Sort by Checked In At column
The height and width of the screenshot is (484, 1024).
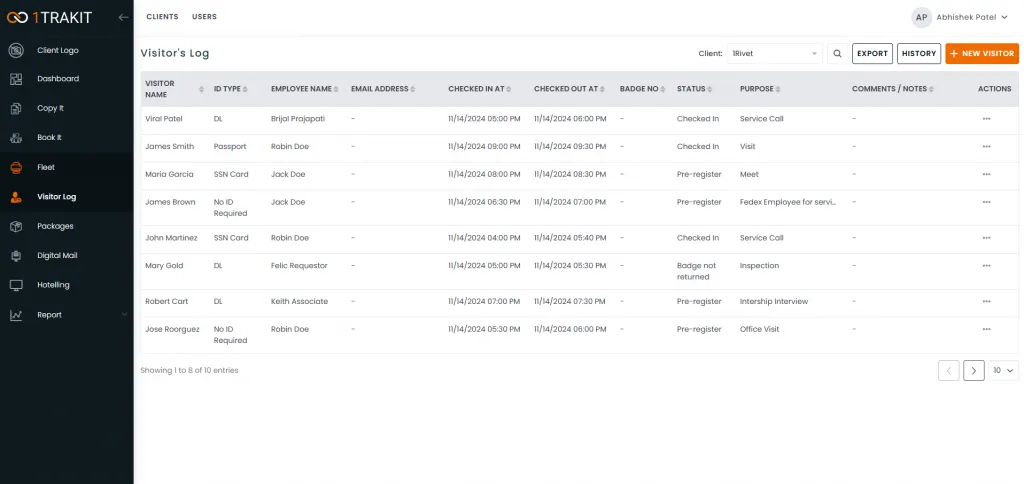coord(509,89)
